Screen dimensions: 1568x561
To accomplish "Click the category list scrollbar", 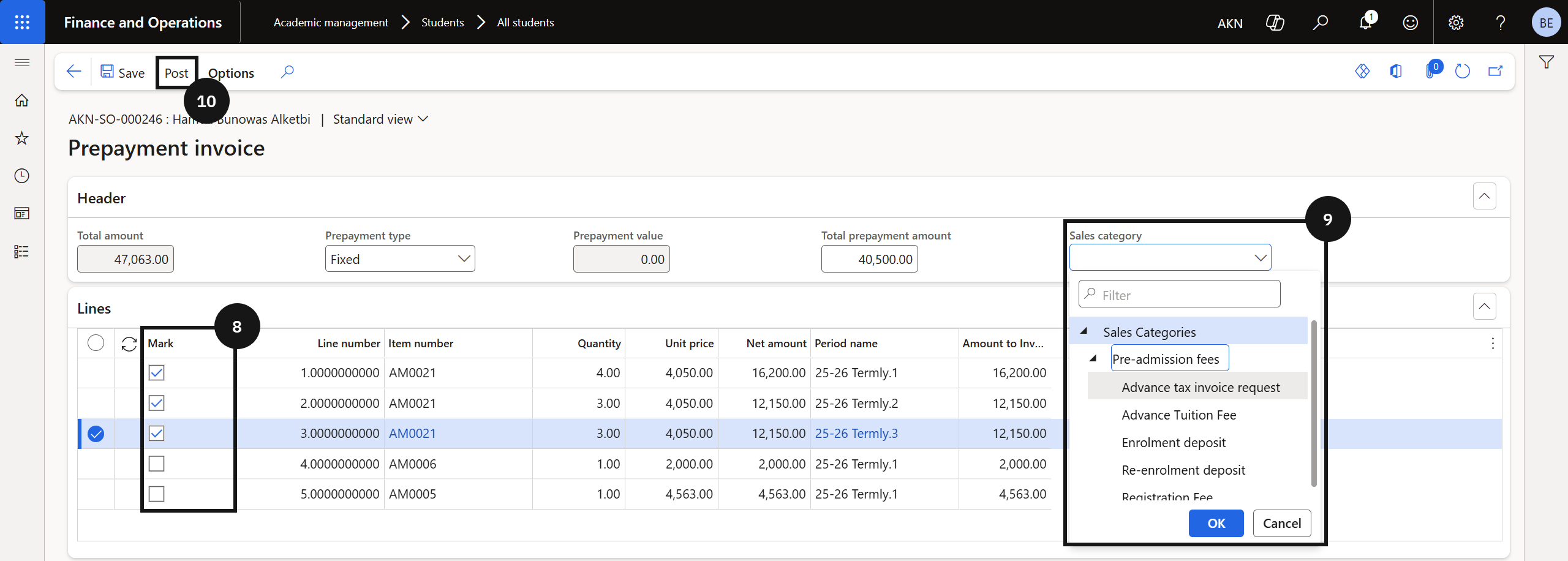I will (1314, 403).
